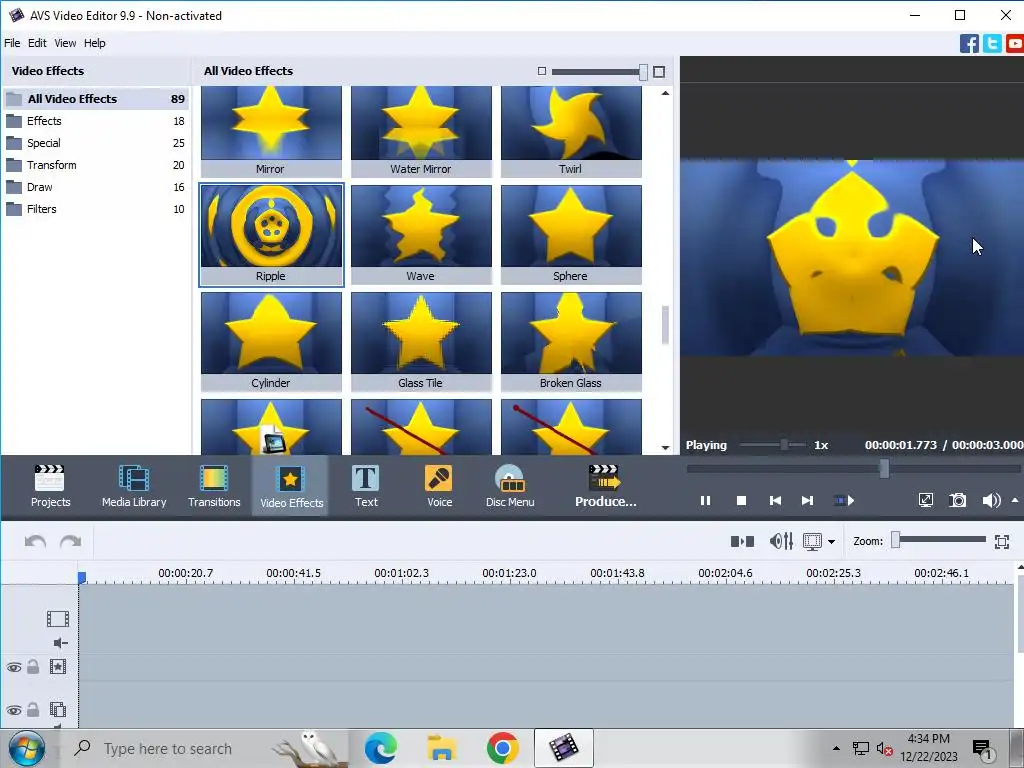Click the split clip timeline icon

[742, 541]
